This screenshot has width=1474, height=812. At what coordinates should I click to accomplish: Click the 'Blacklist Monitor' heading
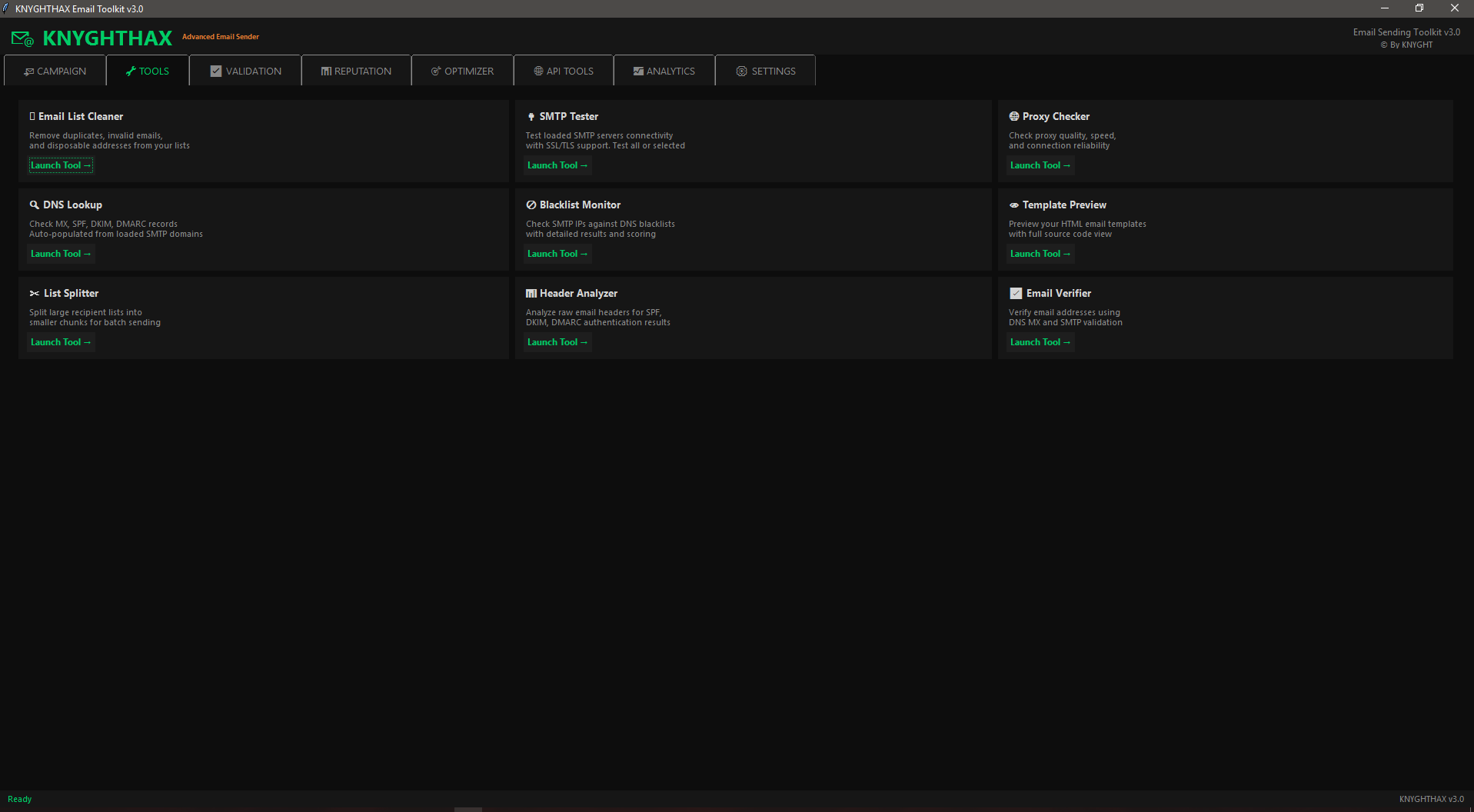(580, 205)
